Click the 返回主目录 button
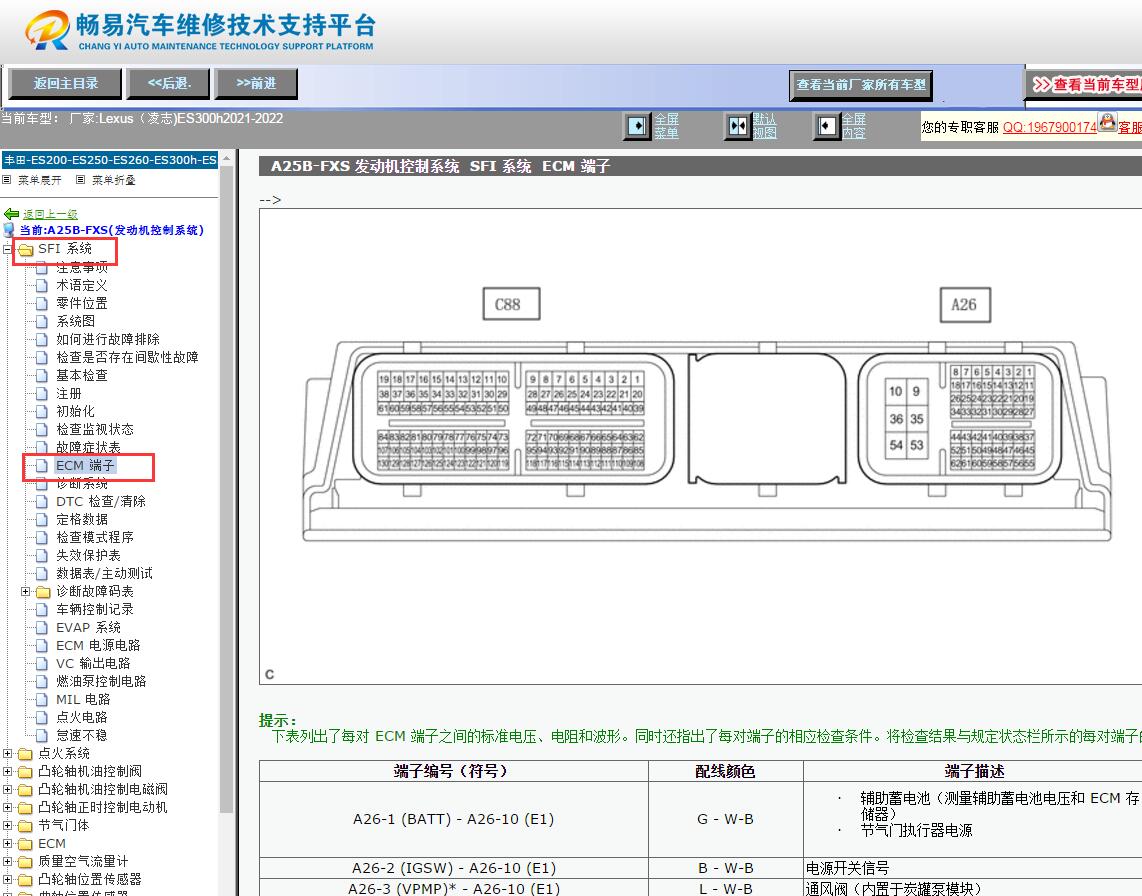The image size is (1142, 896). point(66,84)
